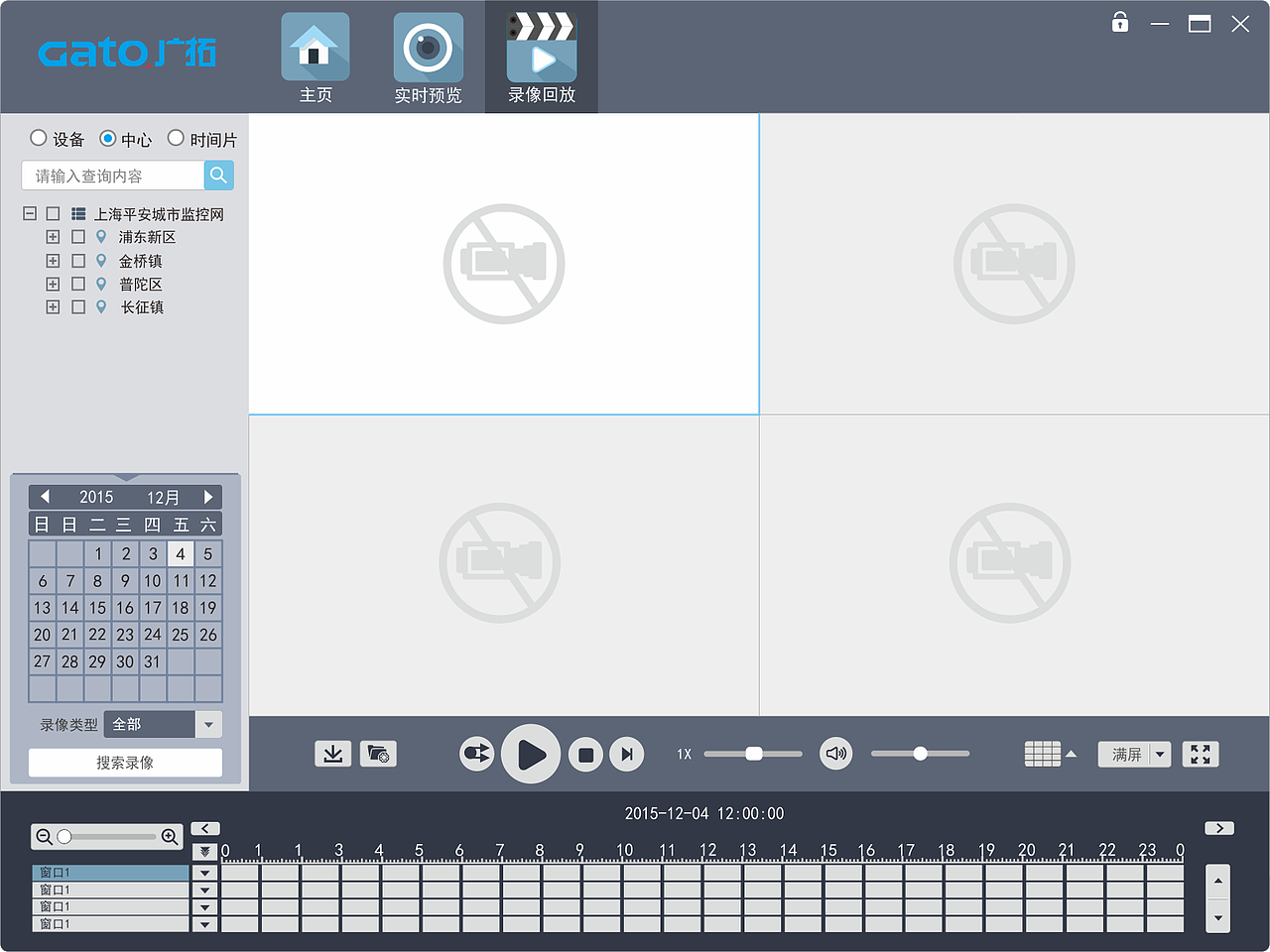Click the timeline scroll up arrow
This screenshot has height=952, width=1270.
1218,882
